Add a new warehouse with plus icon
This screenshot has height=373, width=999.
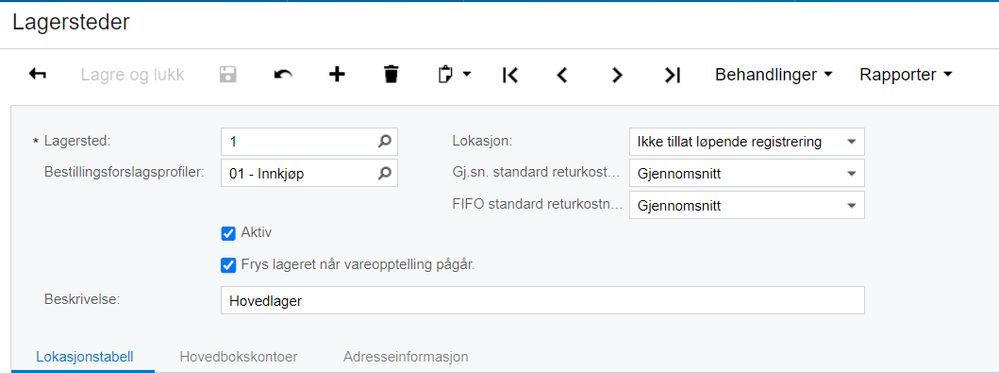tap(337, 75)
